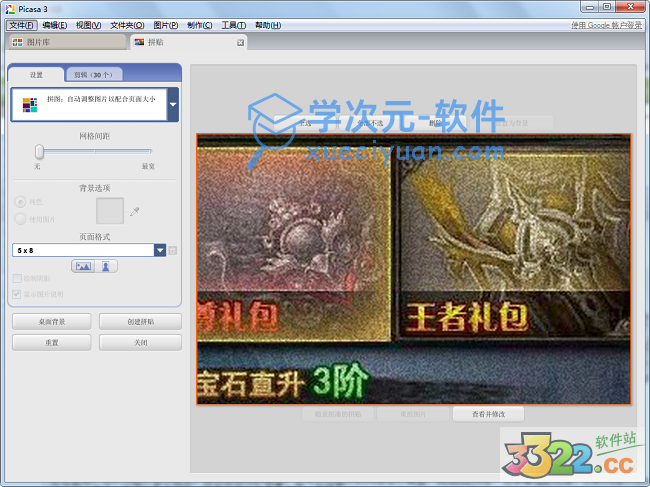Click the background color swatch
650x487 pixels.
point(110,211)
